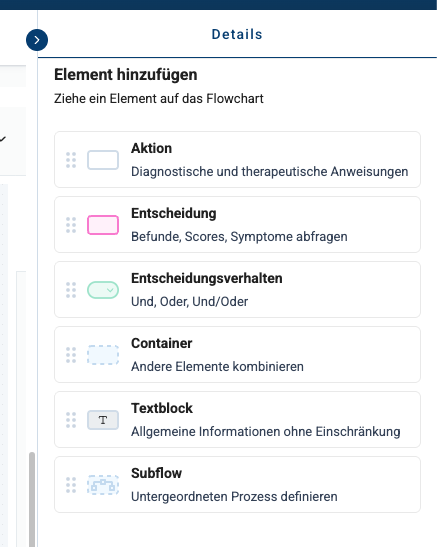The height and width of the screenshot is (547, 437).
Task: Click the Subflow element card description
Action: coord(234,496)
